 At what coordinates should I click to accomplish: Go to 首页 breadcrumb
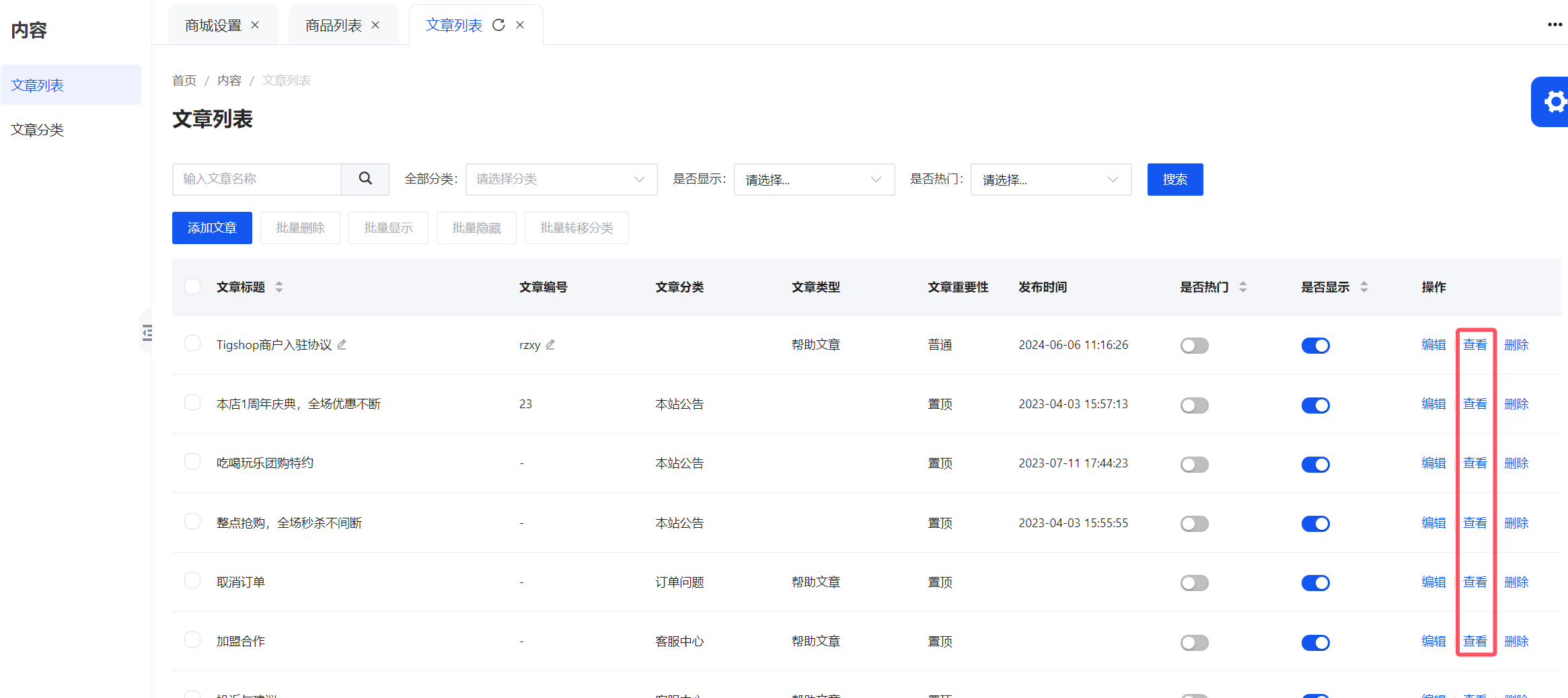click(184, 81)
